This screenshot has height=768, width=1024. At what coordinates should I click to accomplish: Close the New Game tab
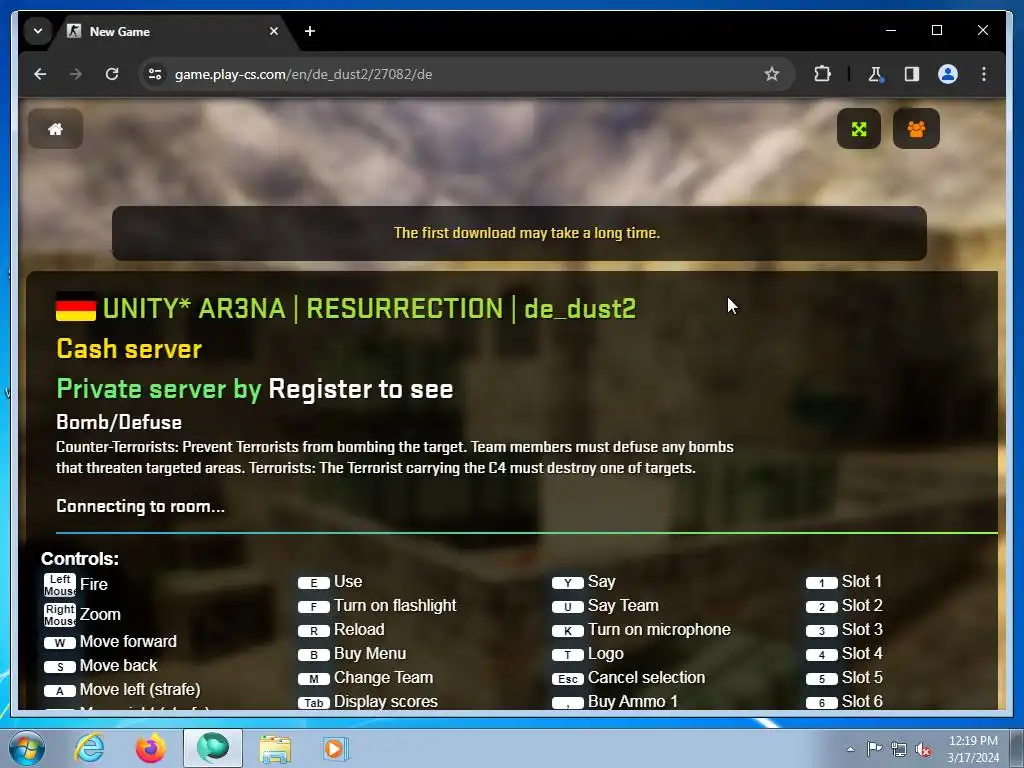(x=274, y=31)
